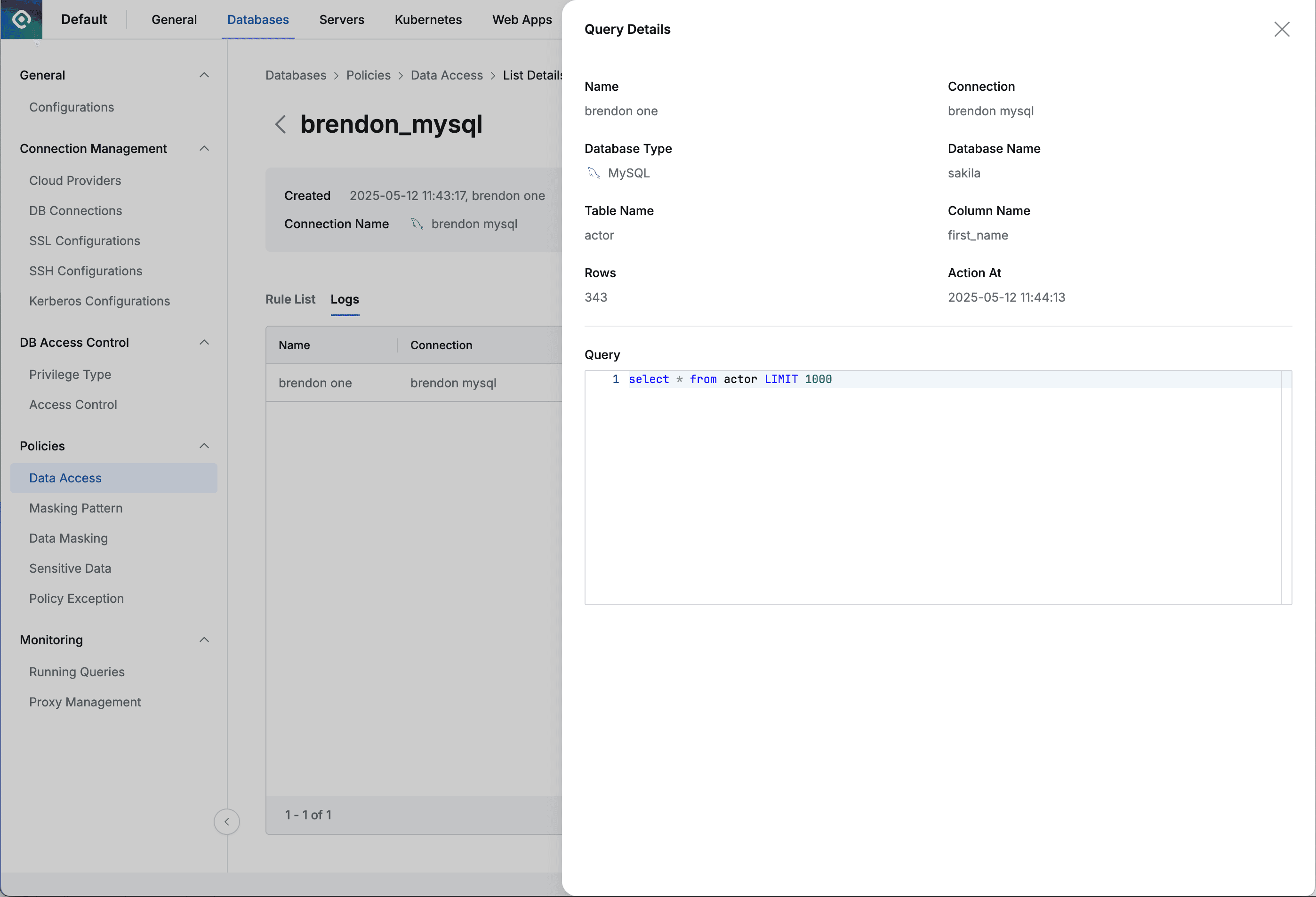This screenshot has width=1316, height=897.
Task: Open the Data Access breadcrumb link
Action: pos(446,75)
